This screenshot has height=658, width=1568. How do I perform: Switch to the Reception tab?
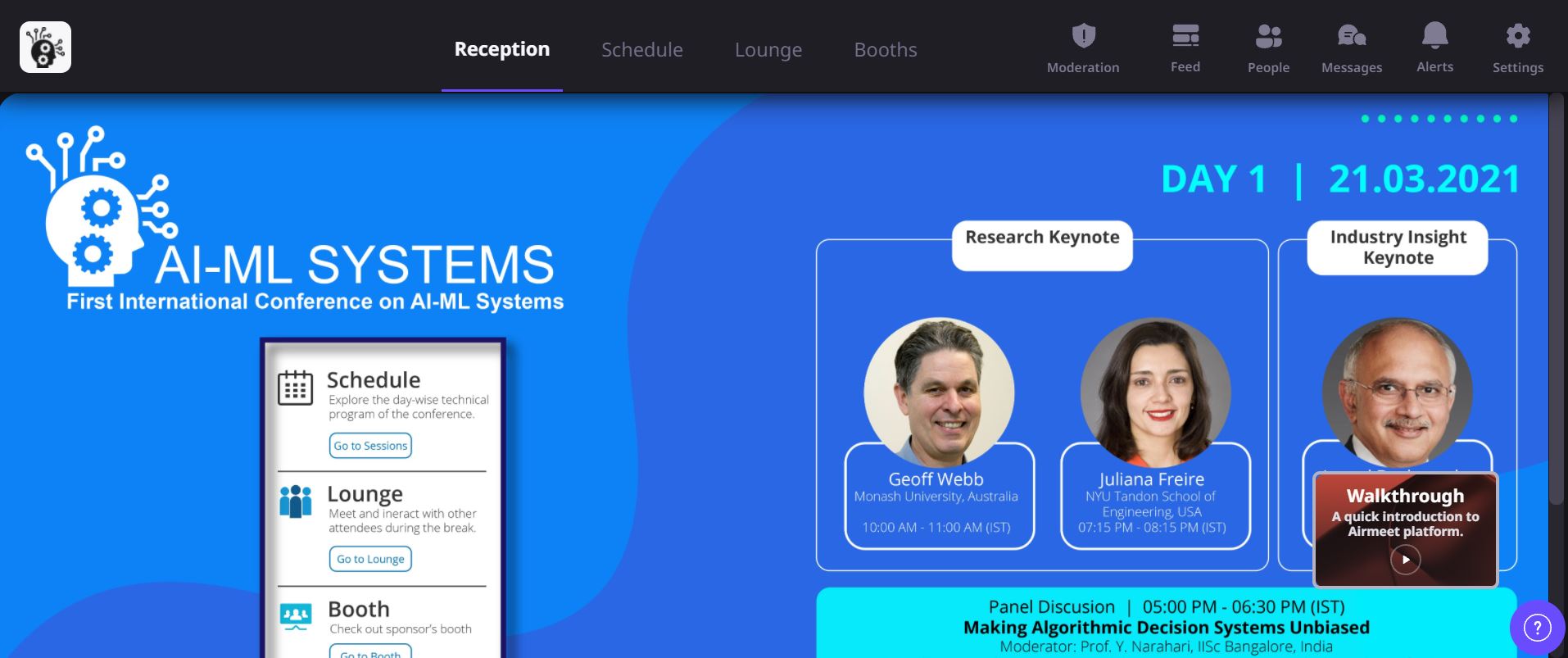coord(502,49)
